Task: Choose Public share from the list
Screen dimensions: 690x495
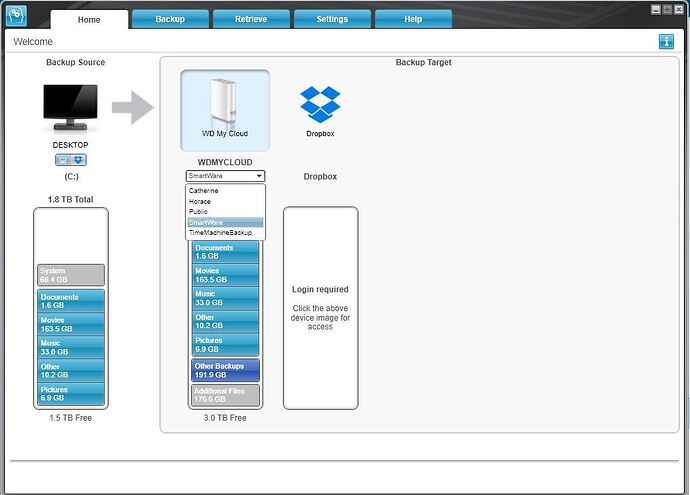Action: pyautogui.click(x=225, y=212)
